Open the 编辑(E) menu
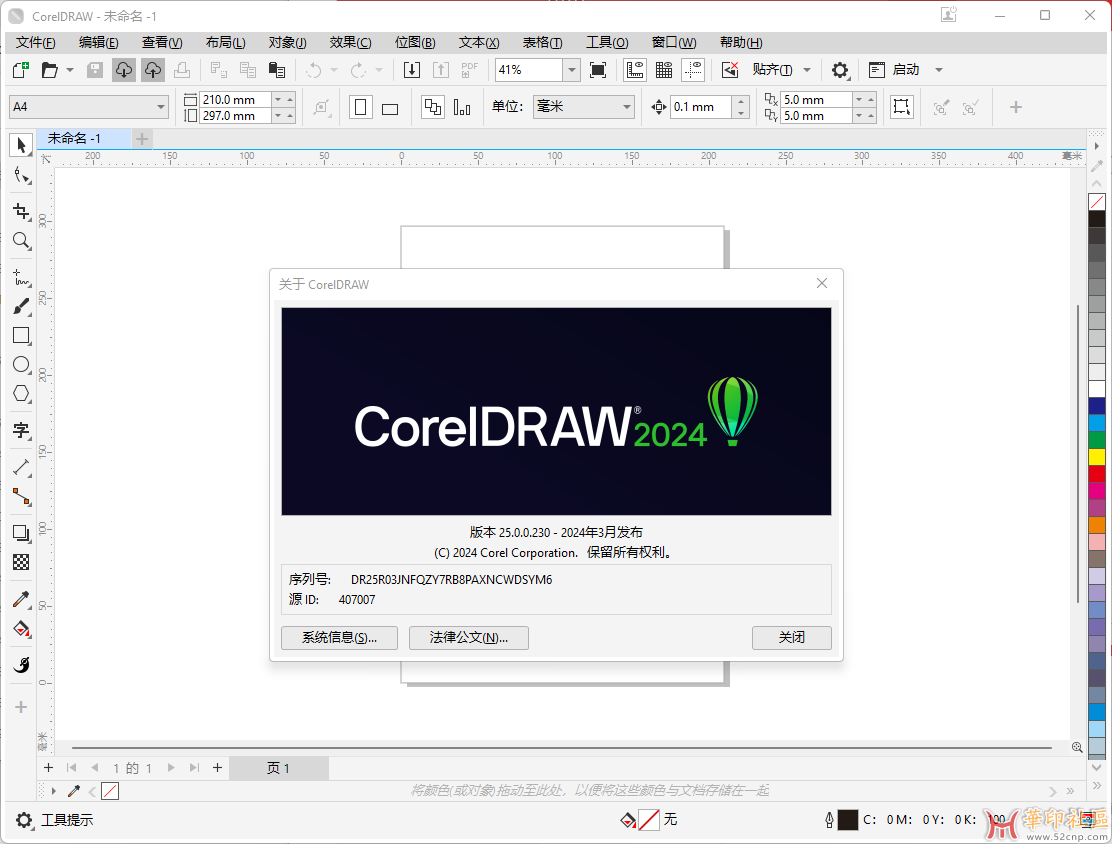The image size is (1112, 844). tap(99, 43)
